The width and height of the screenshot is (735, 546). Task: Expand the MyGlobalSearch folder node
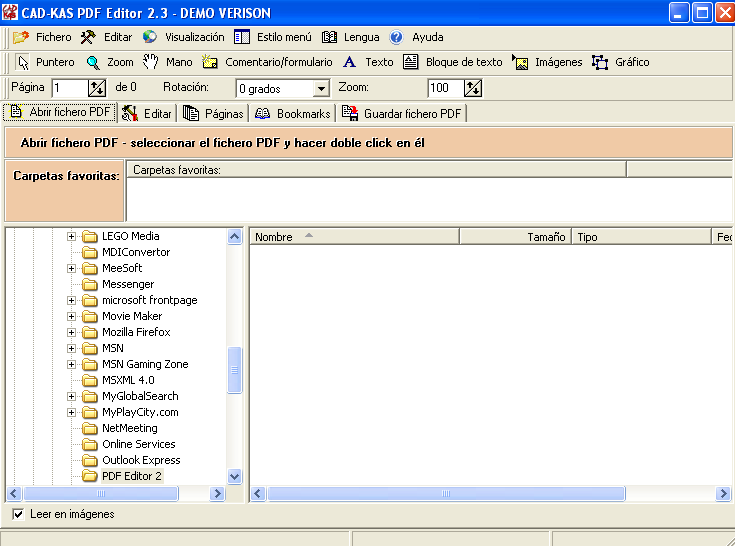(71, 396)
